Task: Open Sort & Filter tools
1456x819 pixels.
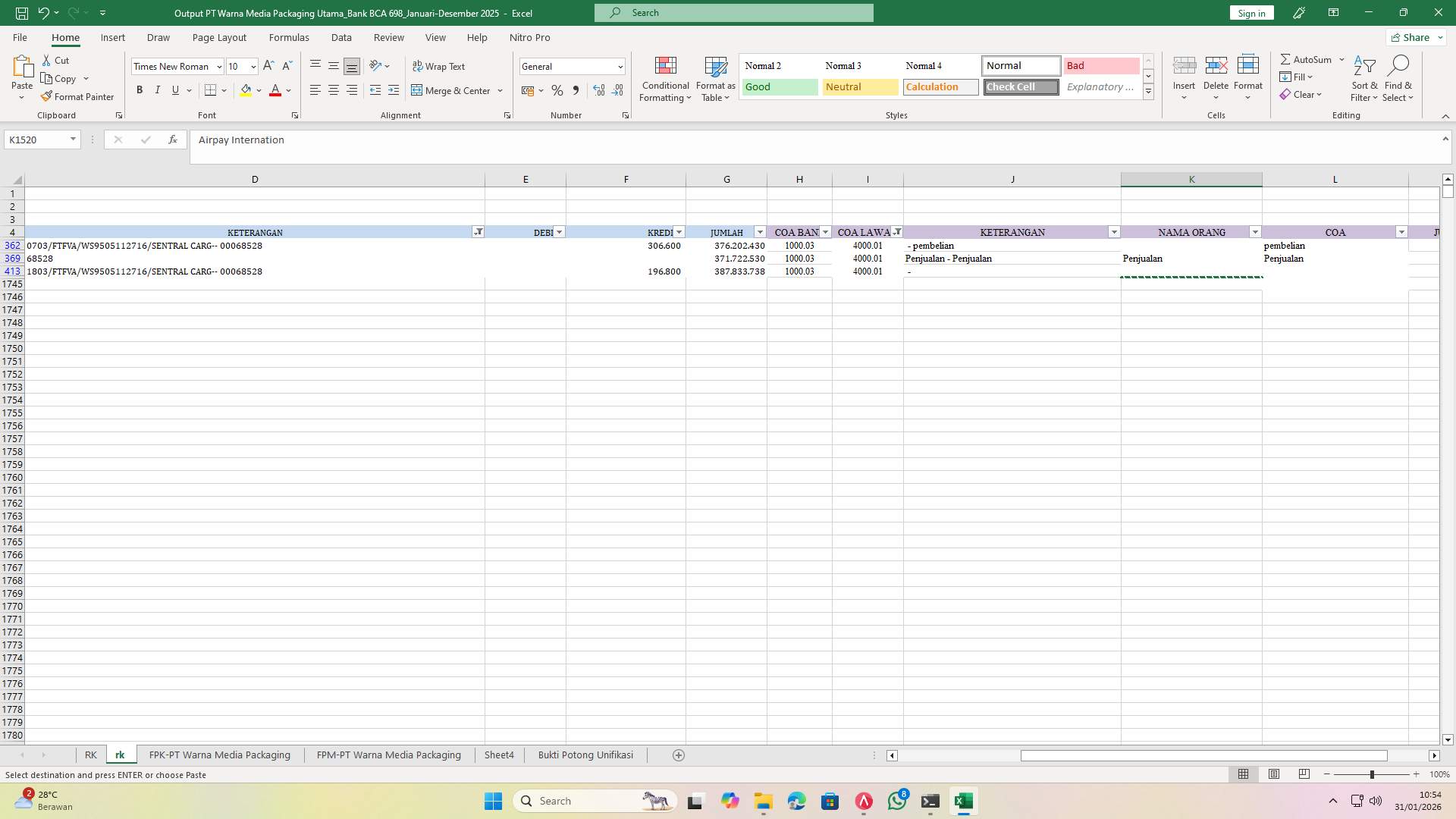Action: point(1363,79)
